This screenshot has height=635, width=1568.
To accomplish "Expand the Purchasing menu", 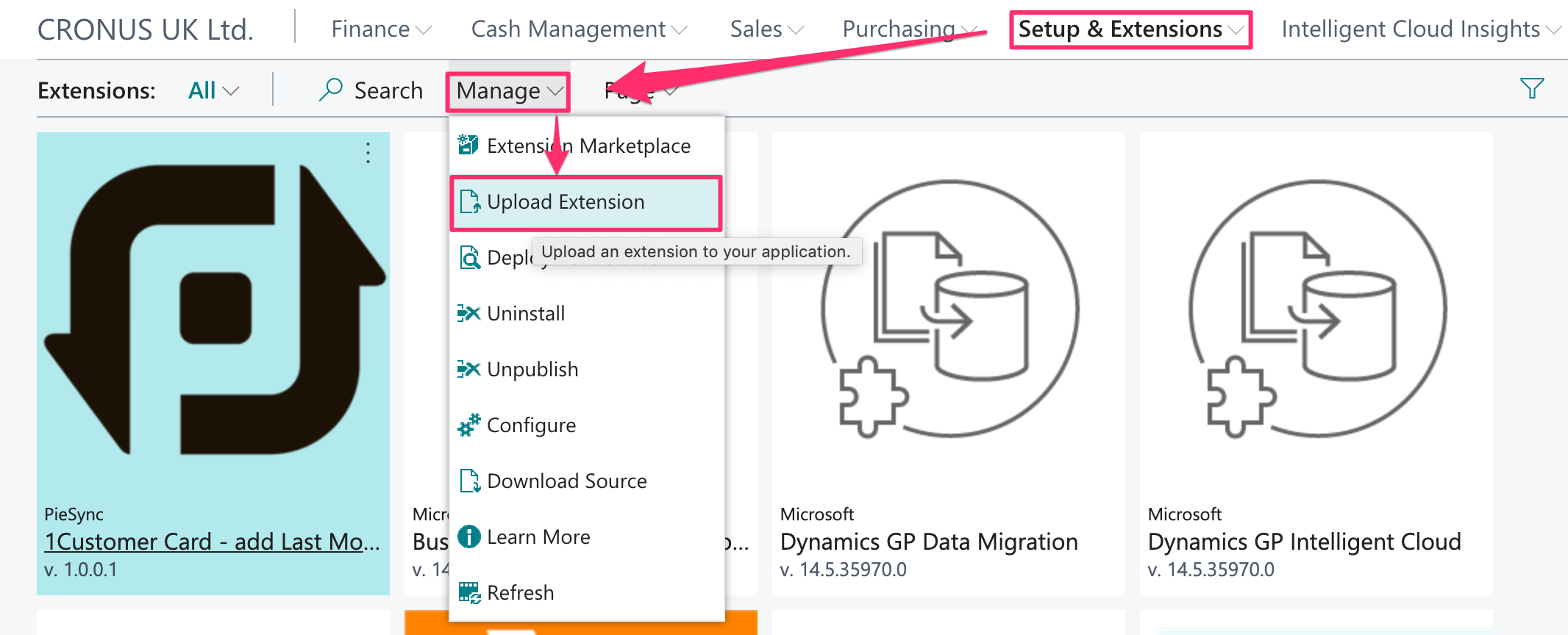I will tap(909, 29).
